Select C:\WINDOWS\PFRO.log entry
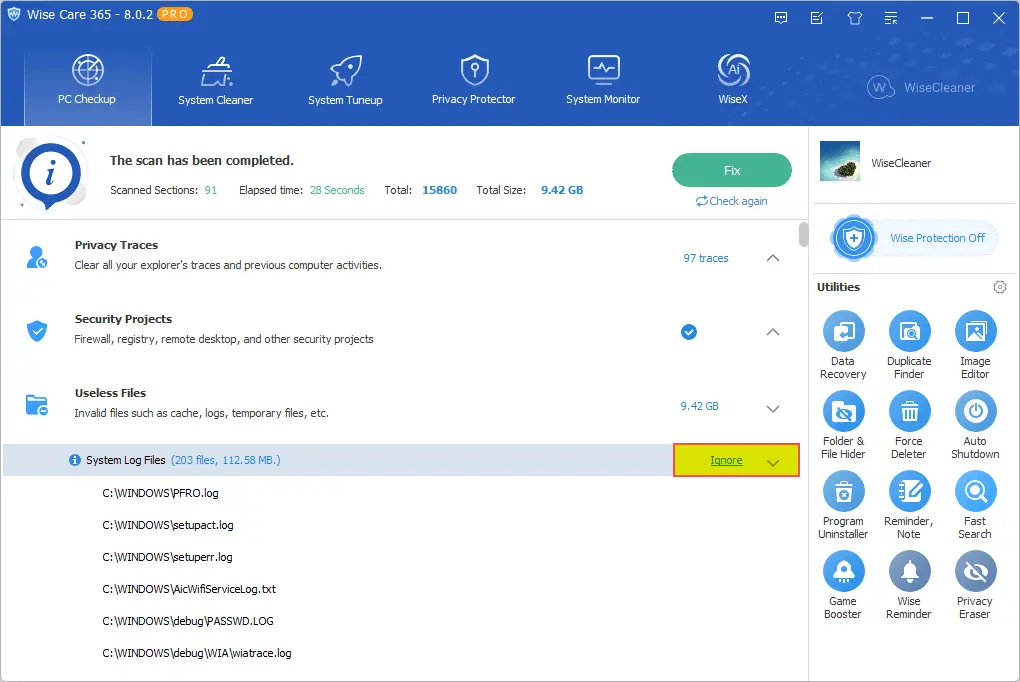The image size is (1020, 682). 160,493
